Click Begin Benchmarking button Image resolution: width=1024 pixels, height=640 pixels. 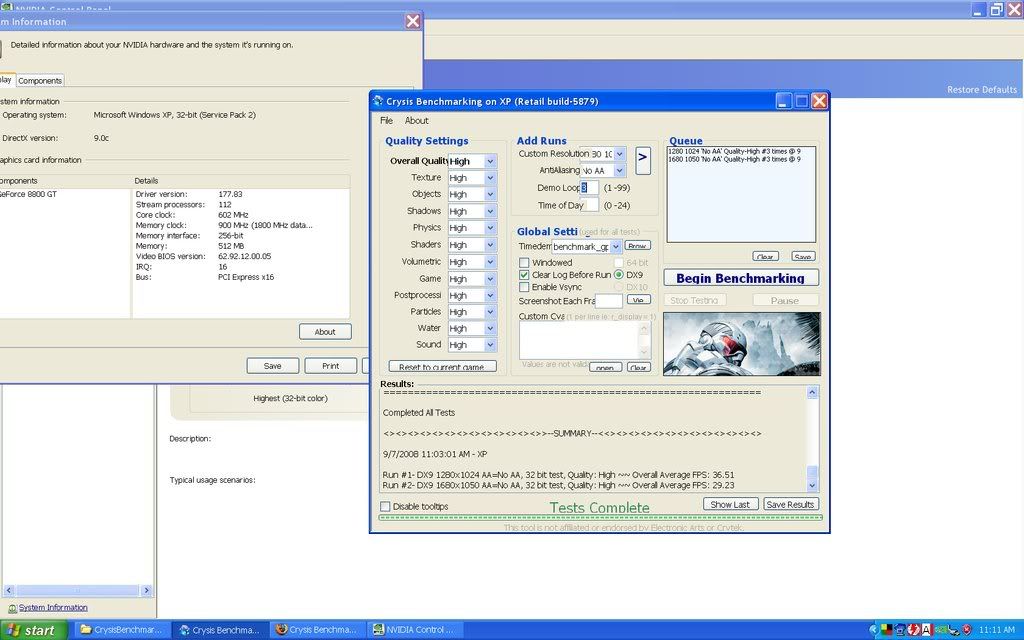coord(741,278)
